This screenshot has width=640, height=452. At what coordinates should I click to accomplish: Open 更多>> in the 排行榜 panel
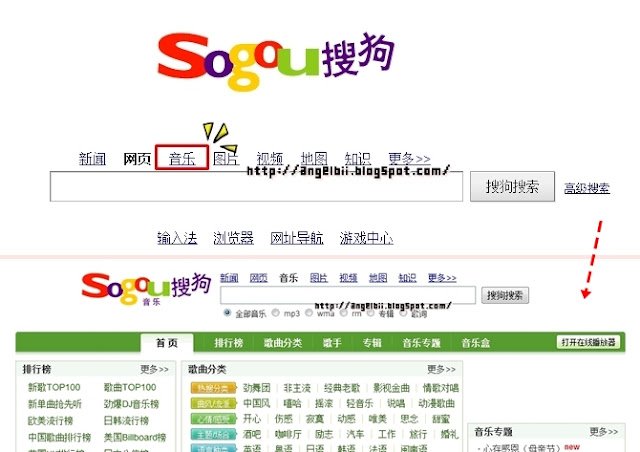pyautogui.click(x=154, y=369)
